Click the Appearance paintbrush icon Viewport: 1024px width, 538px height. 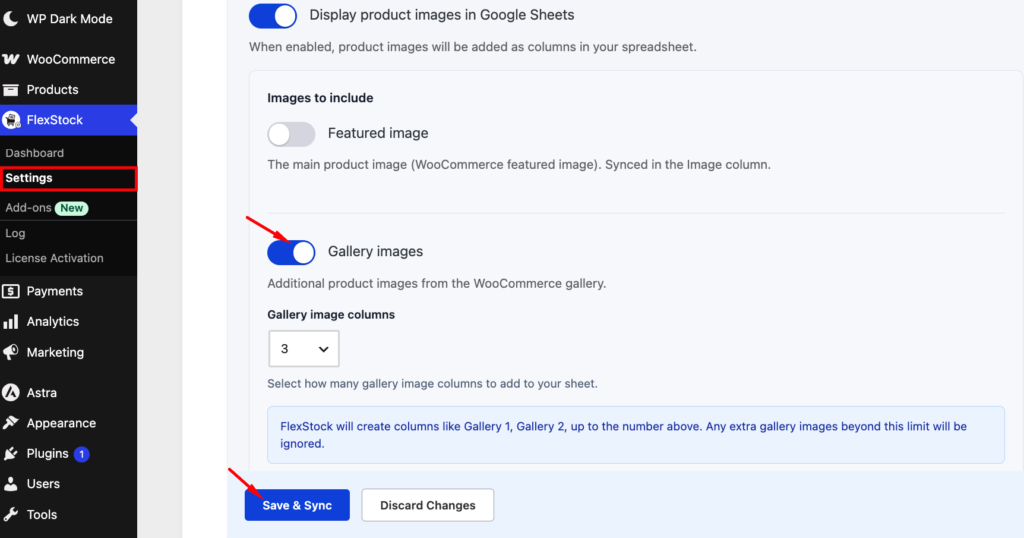(10, 423)
